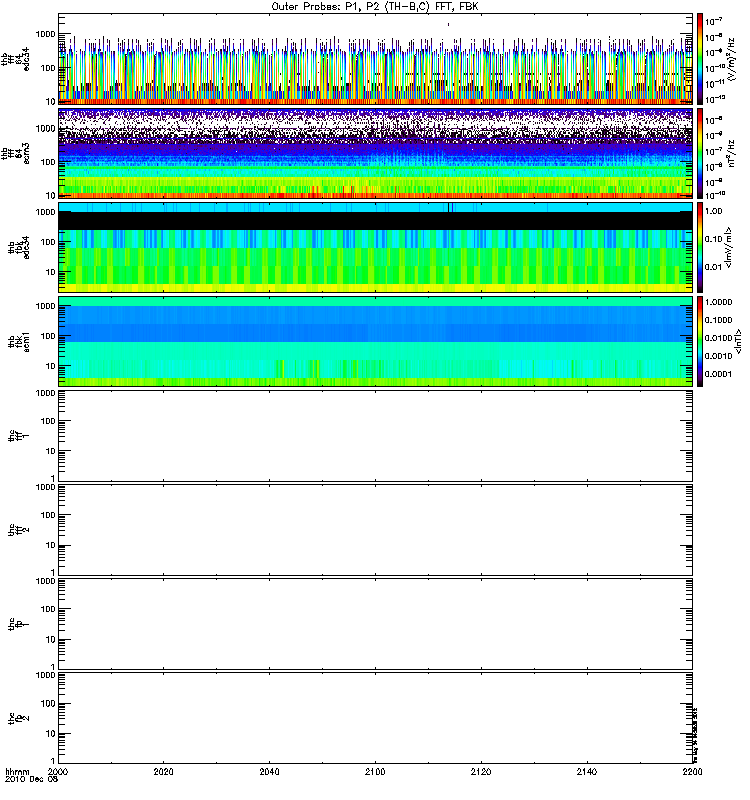Viewport: 750px width, 800px height.
Task: Click the 2020 time axis label
Action: click(x=164, y=771)
